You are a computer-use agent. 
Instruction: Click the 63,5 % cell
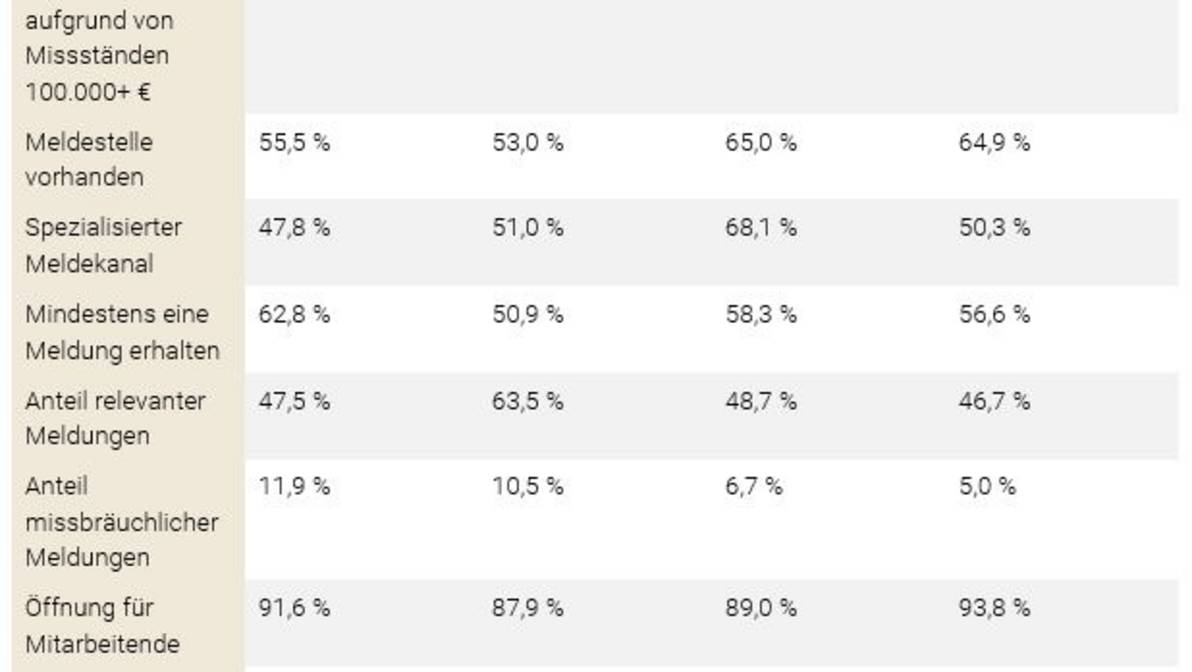(x=528, y=401)
